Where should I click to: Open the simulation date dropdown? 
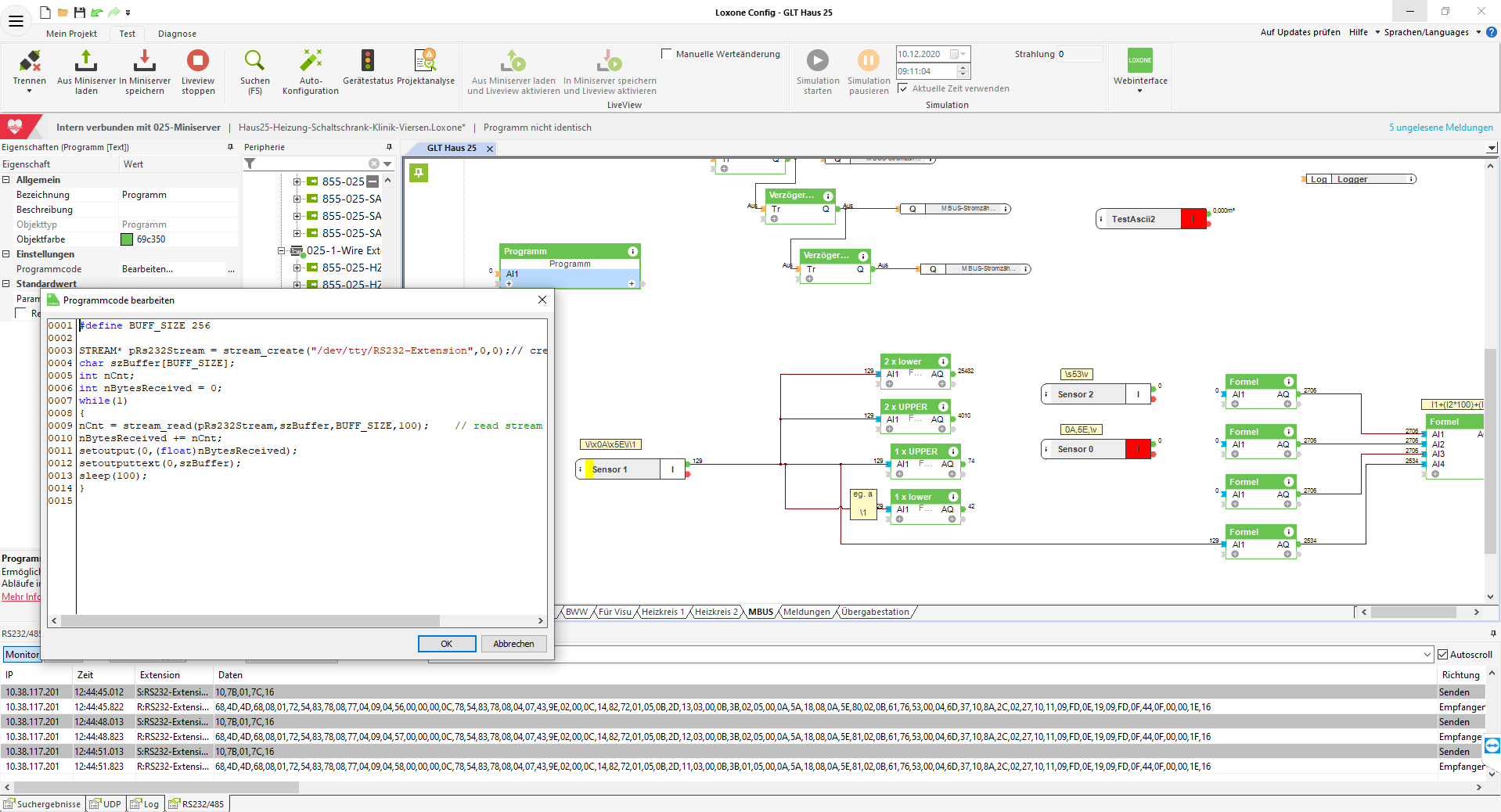point(963,54)
